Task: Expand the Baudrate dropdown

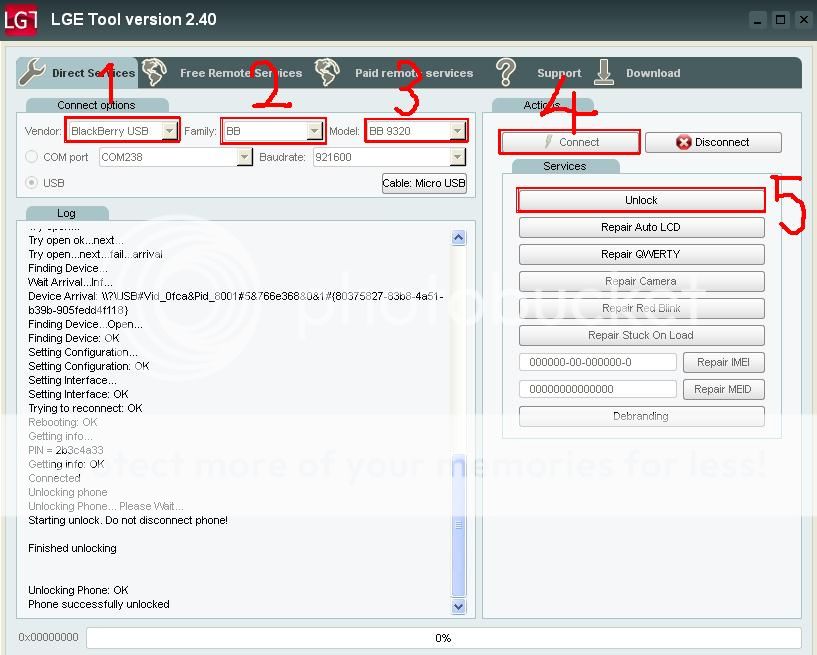Action: pos(457,157)
